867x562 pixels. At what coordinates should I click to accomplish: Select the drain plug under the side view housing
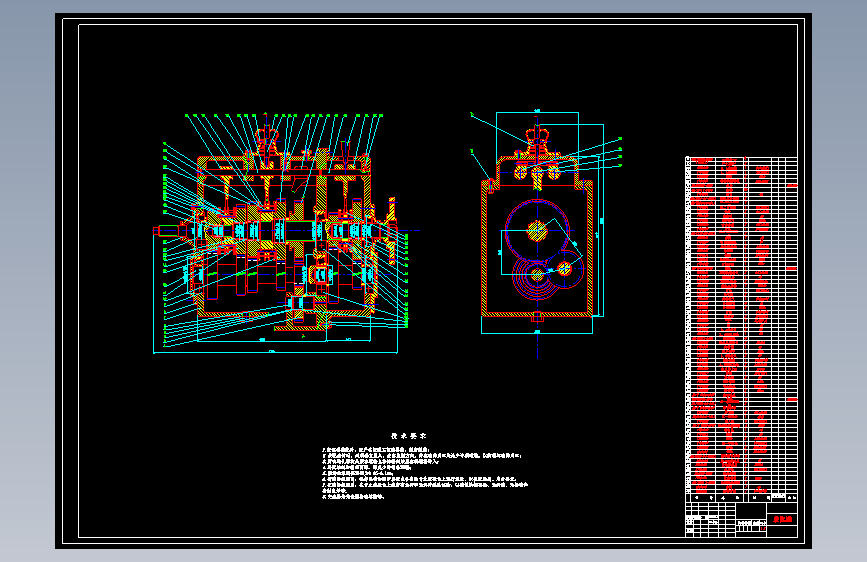tap(537, 317)
